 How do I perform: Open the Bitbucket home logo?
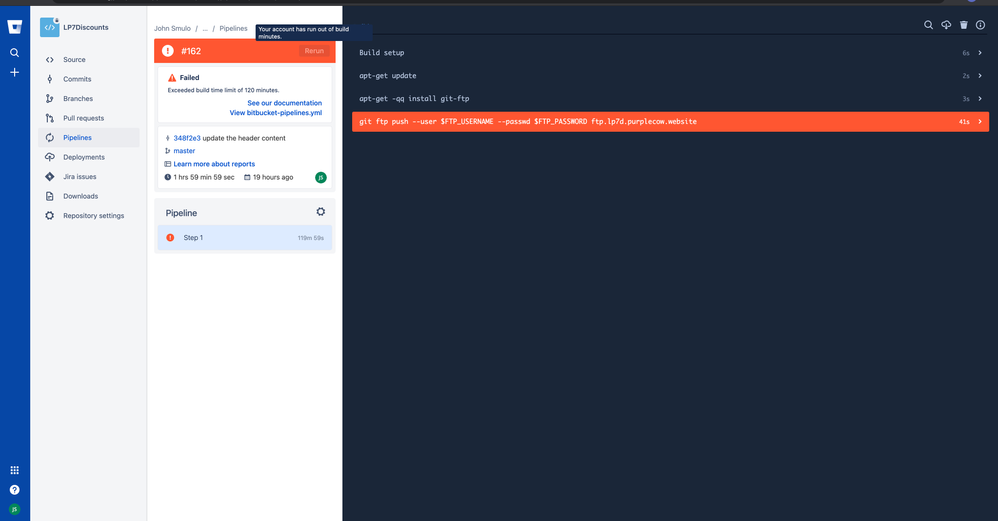[15, 27]
